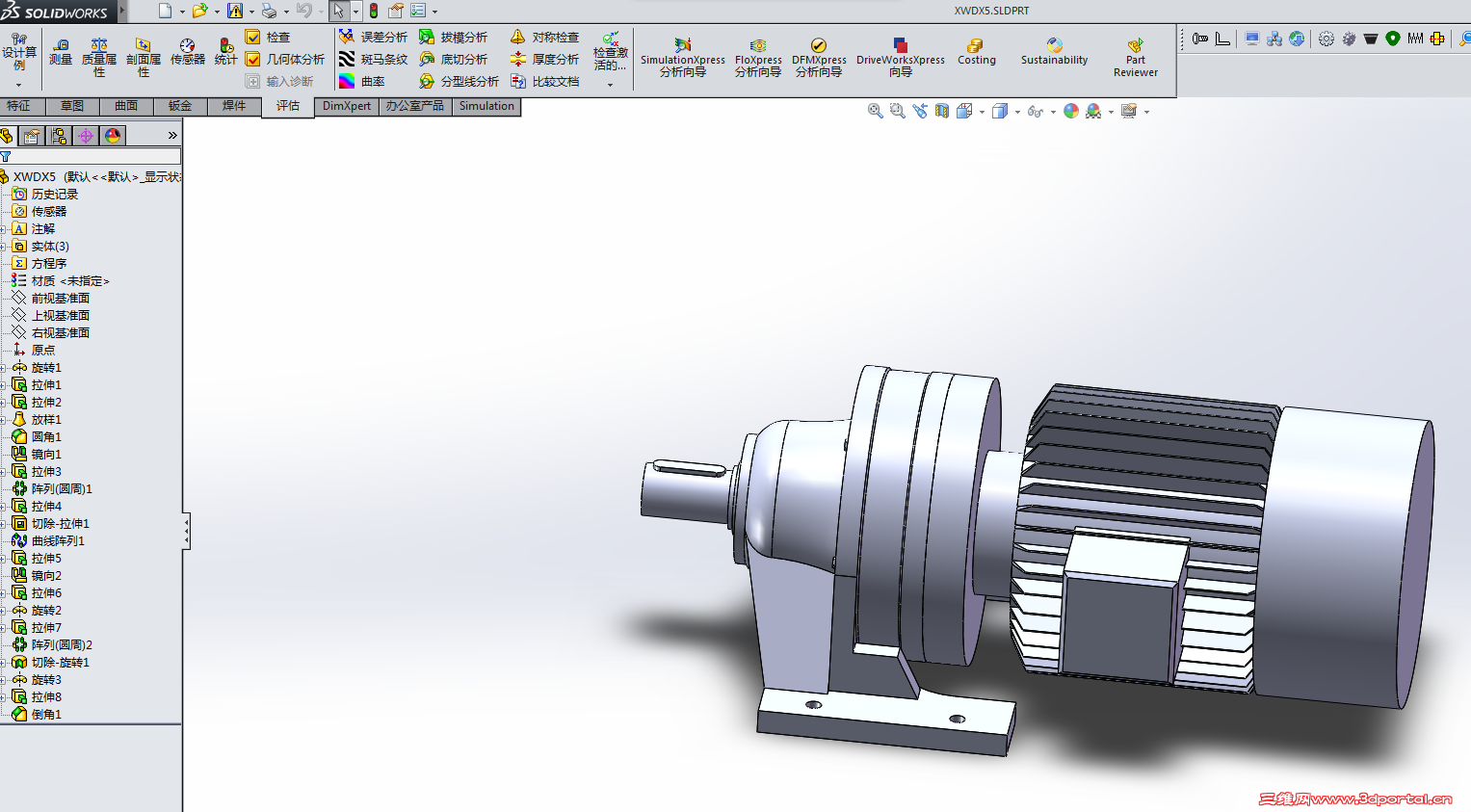Open ConfigurationManager tab icon
This screenshot has height=812, width=1471.
[x=59, y=136]
